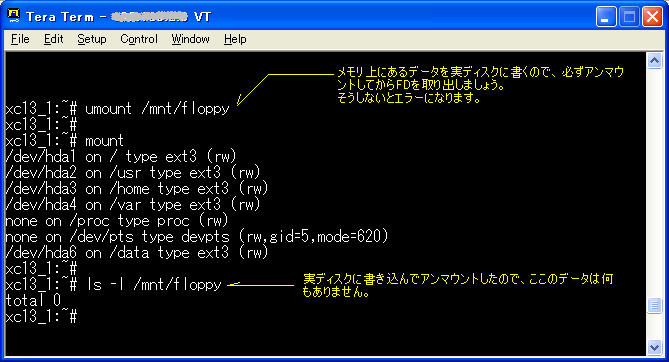Image resolution: width=669 pixels, height=362 pixels.
Task: Click the '/dev/hda1 on / type ext3' line
Action: (x=121, y=157)
